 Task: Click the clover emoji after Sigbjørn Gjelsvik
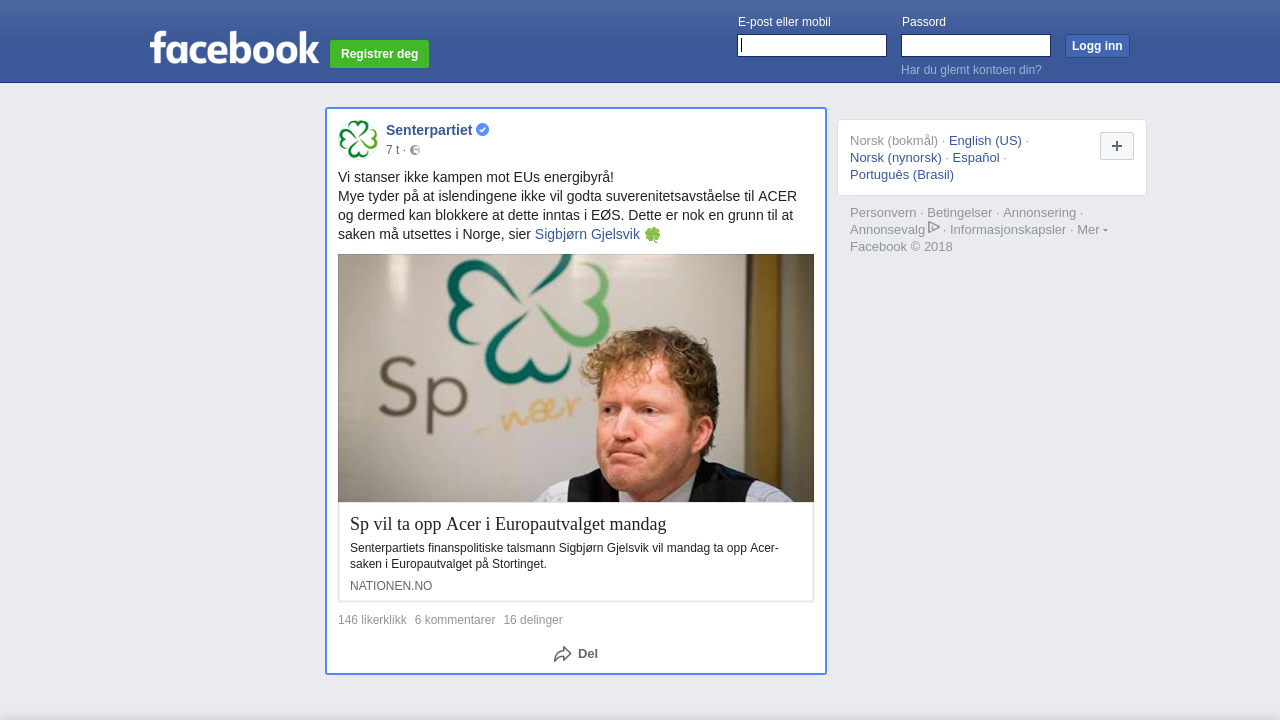tap(653, 235)
